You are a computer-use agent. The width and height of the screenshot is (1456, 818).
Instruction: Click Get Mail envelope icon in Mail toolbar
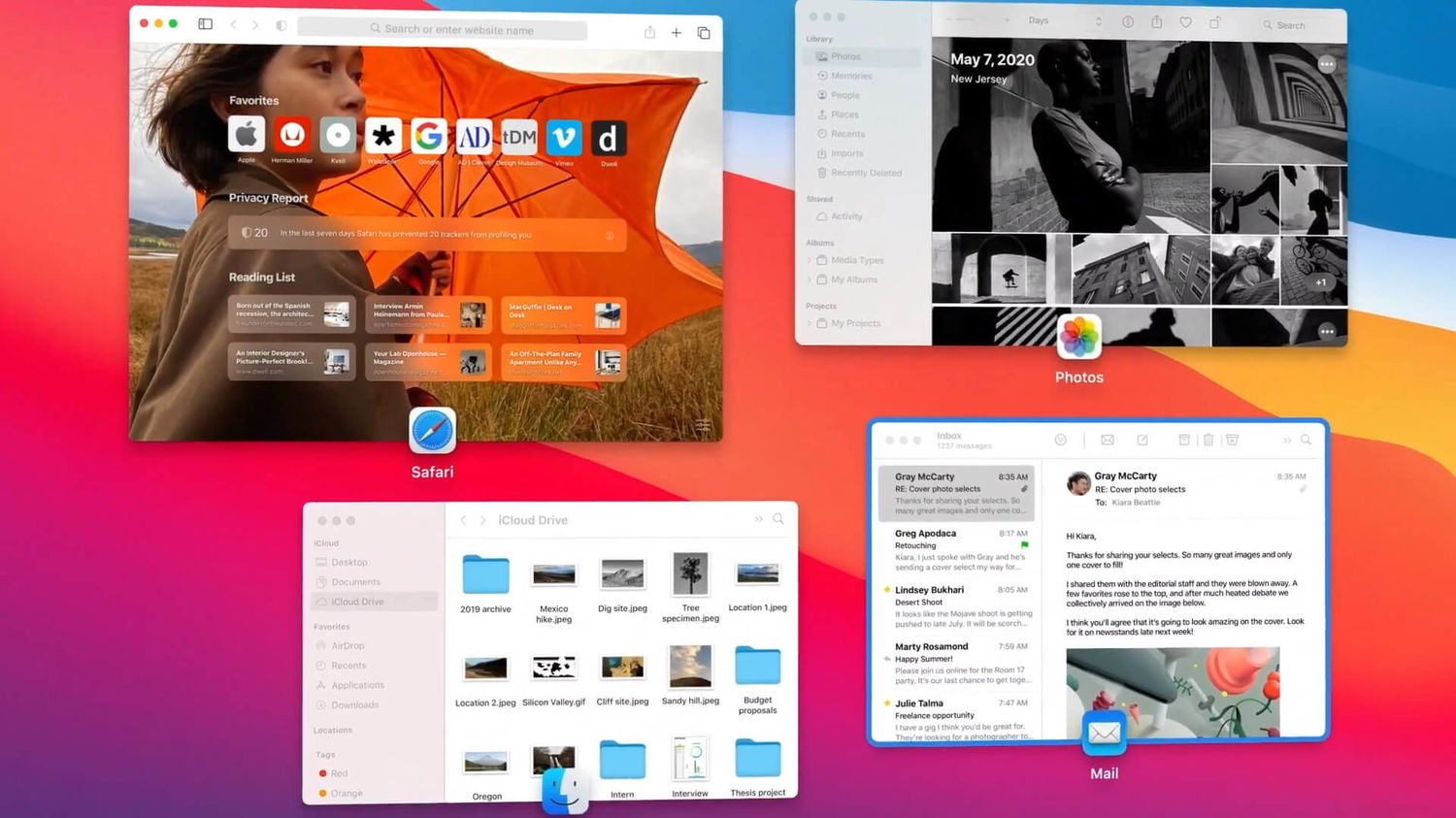point(1108,440)
